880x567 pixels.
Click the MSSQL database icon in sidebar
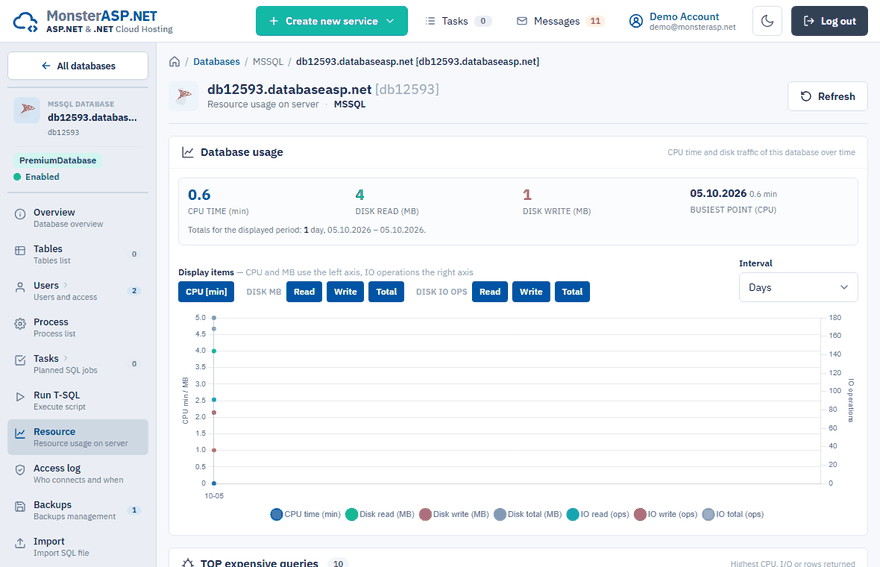click(26, 110)
